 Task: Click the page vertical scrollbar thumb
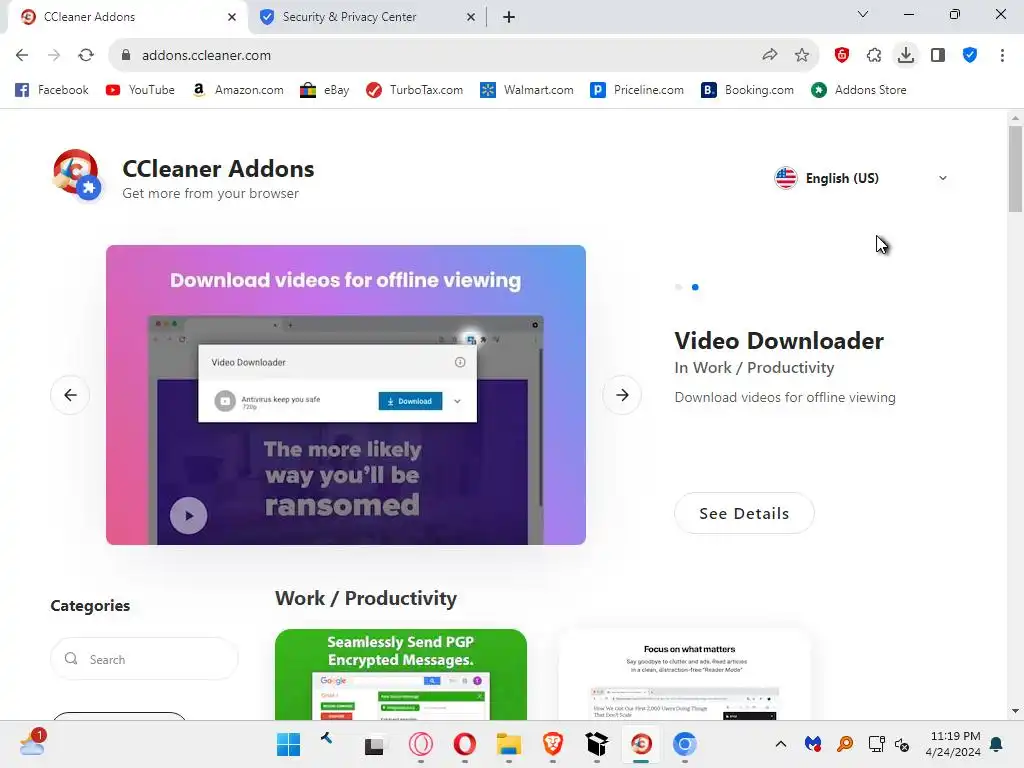[1015, 168]
